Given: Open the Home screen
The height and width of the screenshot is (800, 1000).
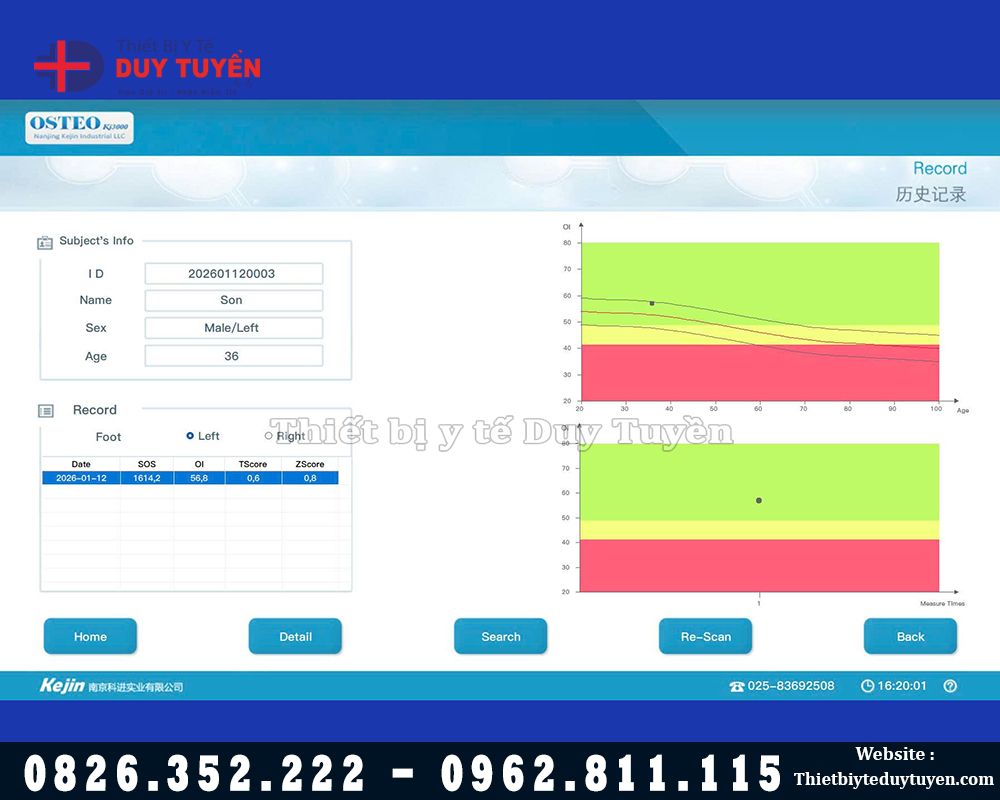Looking at the screenshot, I should coord(90,636).
